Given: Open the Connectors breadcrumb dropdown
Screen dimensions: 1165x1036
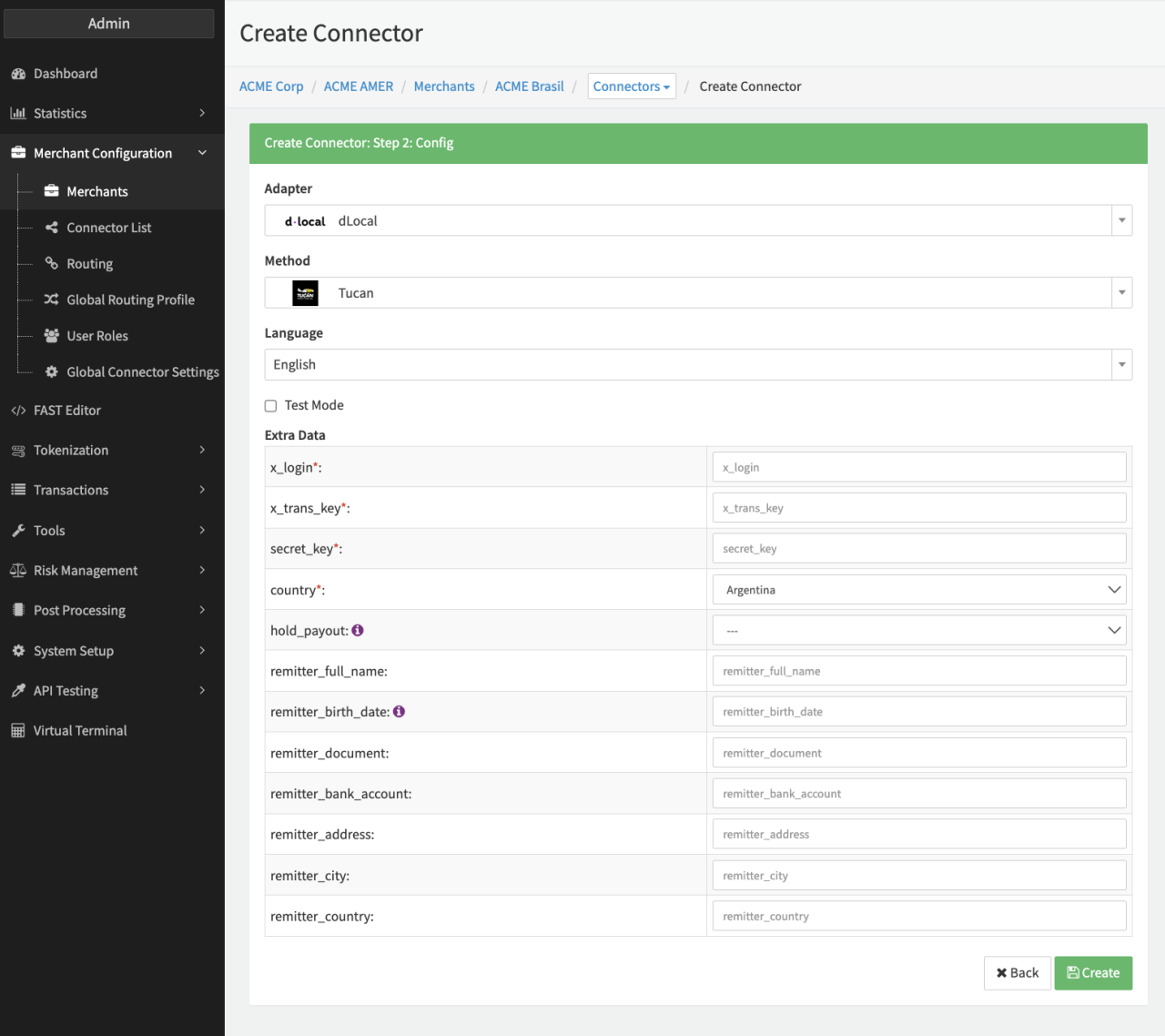Looking at the screenshot, I should 632,86.
